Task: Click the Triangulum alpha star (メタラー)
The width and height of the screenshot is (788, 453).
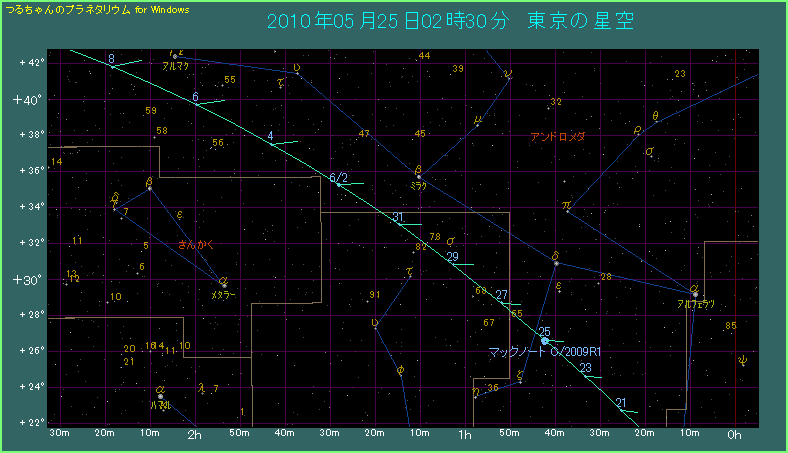Action: [224, 285]
